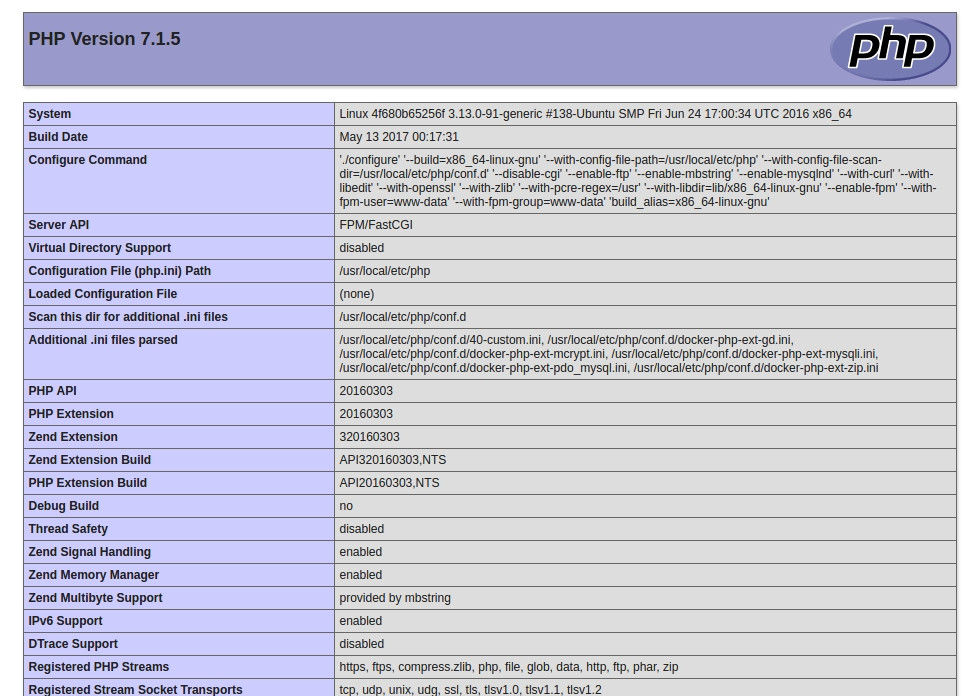Click the Additional .ini files parsed list
Image resolution: width=979 pixels, height=696 pixels.
(x=609, y=354)
